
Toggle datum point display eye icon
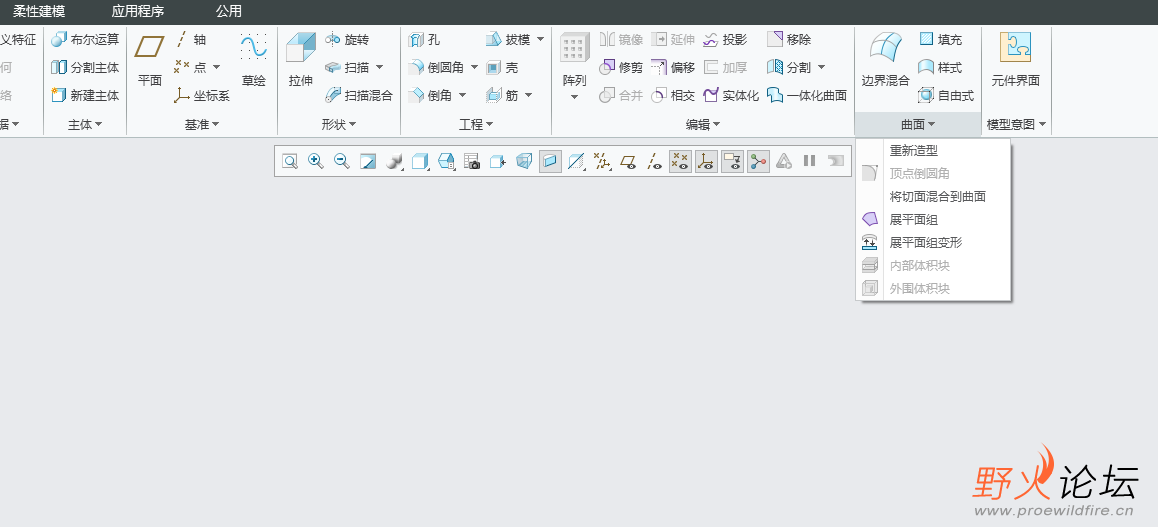tap(680, 162)
